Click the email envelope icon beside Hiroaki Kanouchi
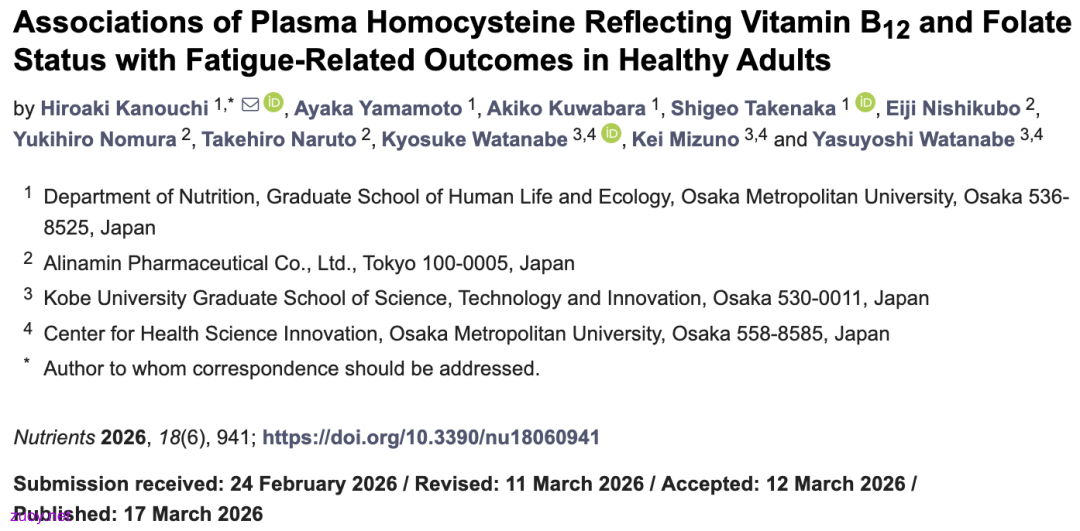This screenshot has width=1080, height=531. point(251,105)
